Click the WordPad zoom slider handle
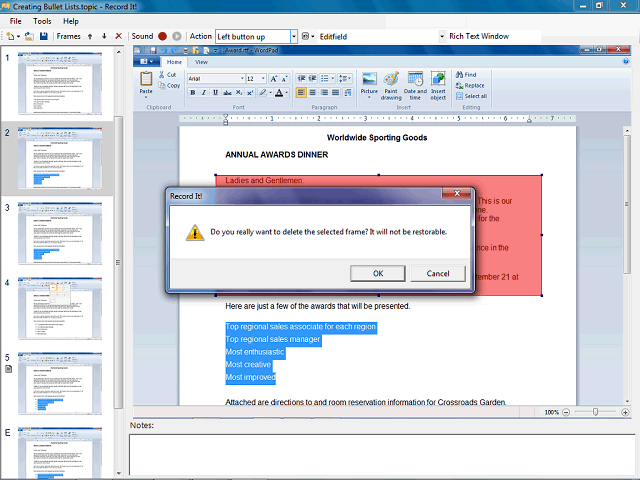Screen dimensions: 640x480 click(595, 412)
